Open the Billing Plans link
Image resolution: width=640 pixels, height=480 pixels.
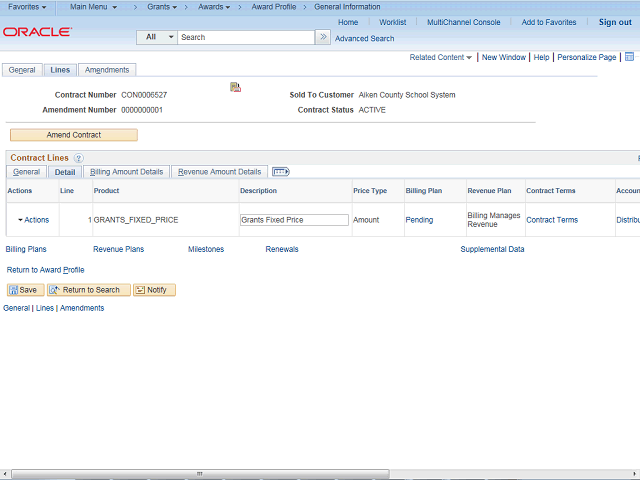click(26, 249)
